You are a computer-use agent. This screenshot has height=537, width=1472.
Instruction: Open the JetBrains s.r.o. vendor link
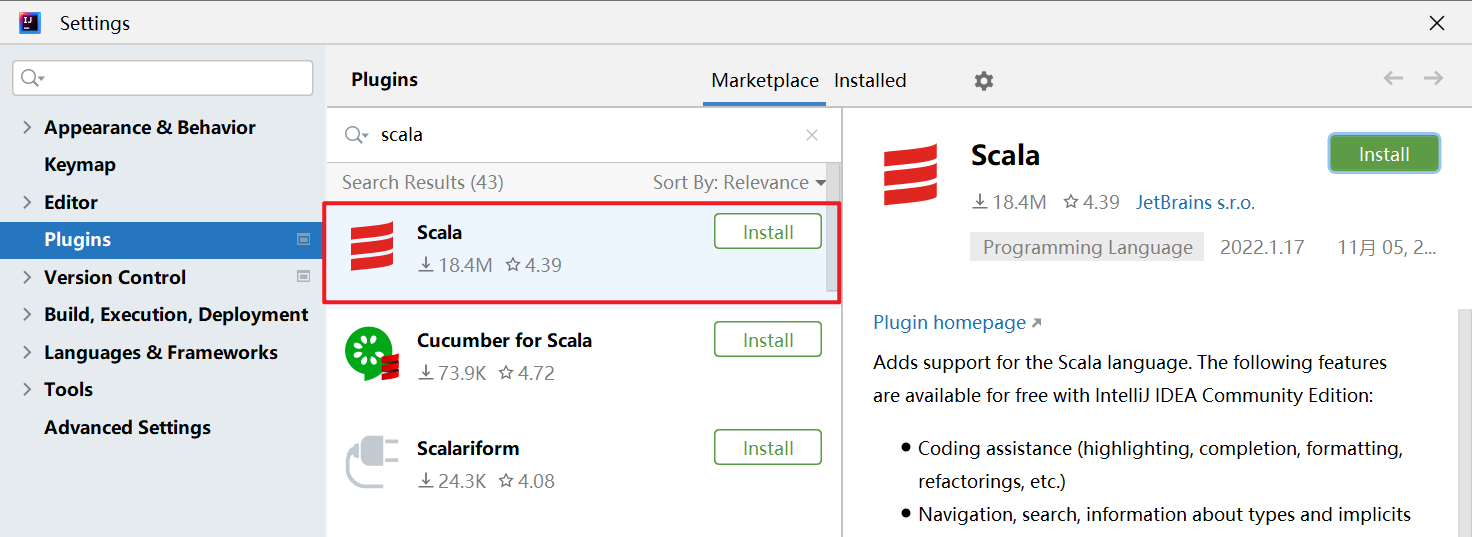pyautogui.click(x=1195, y=203)
